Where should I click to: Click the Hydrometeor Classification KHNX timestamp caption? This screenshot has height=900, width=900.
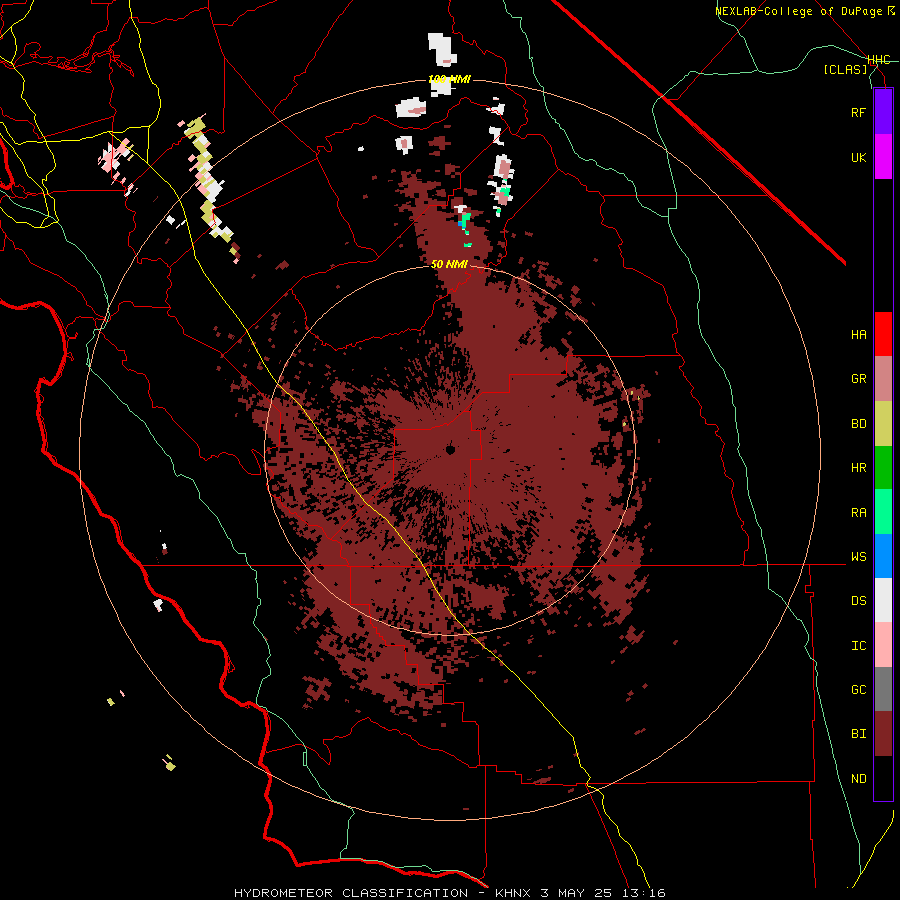click(449, 893)
